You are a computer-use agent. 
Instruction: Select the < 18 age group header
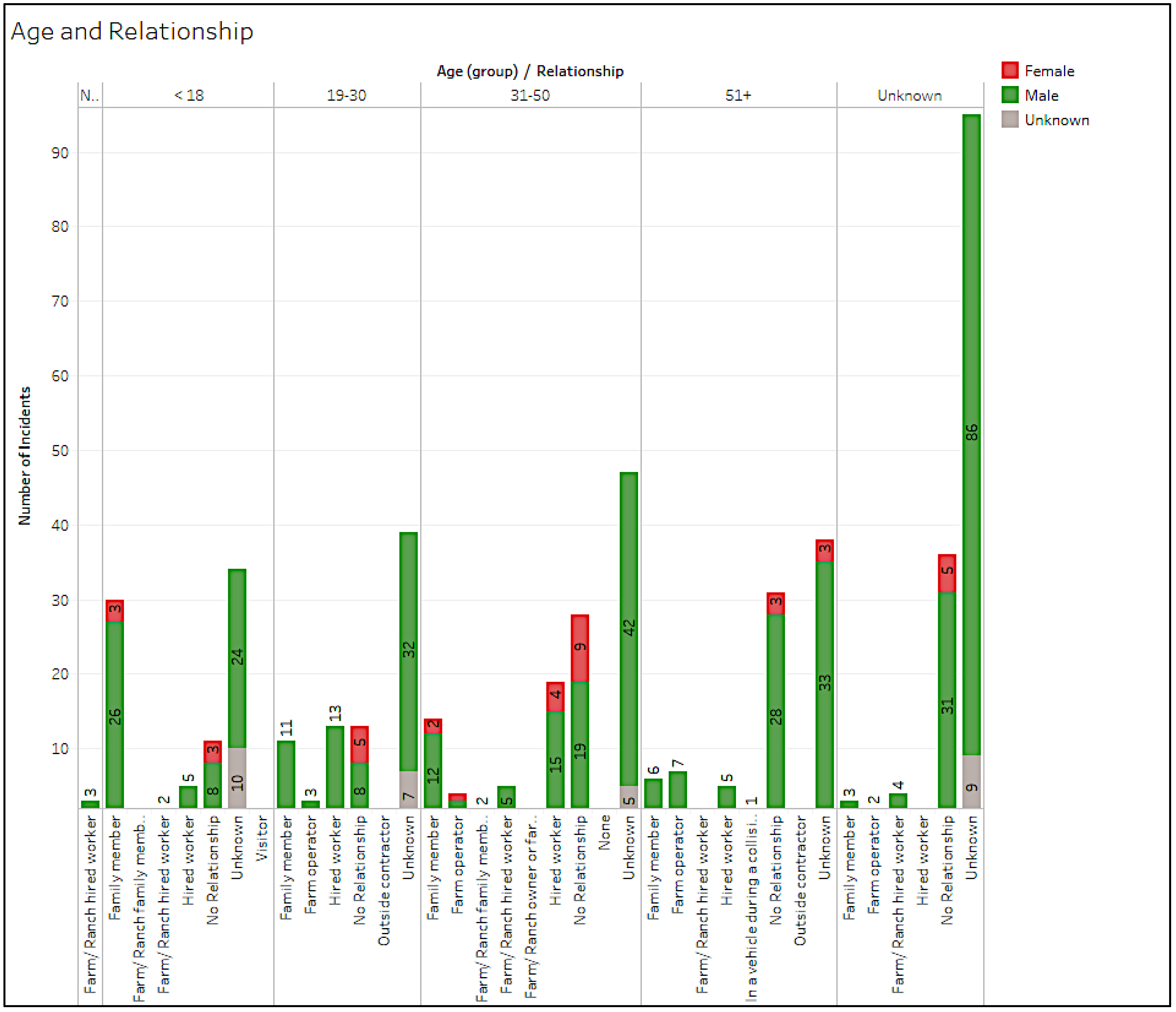pos(188,95)
